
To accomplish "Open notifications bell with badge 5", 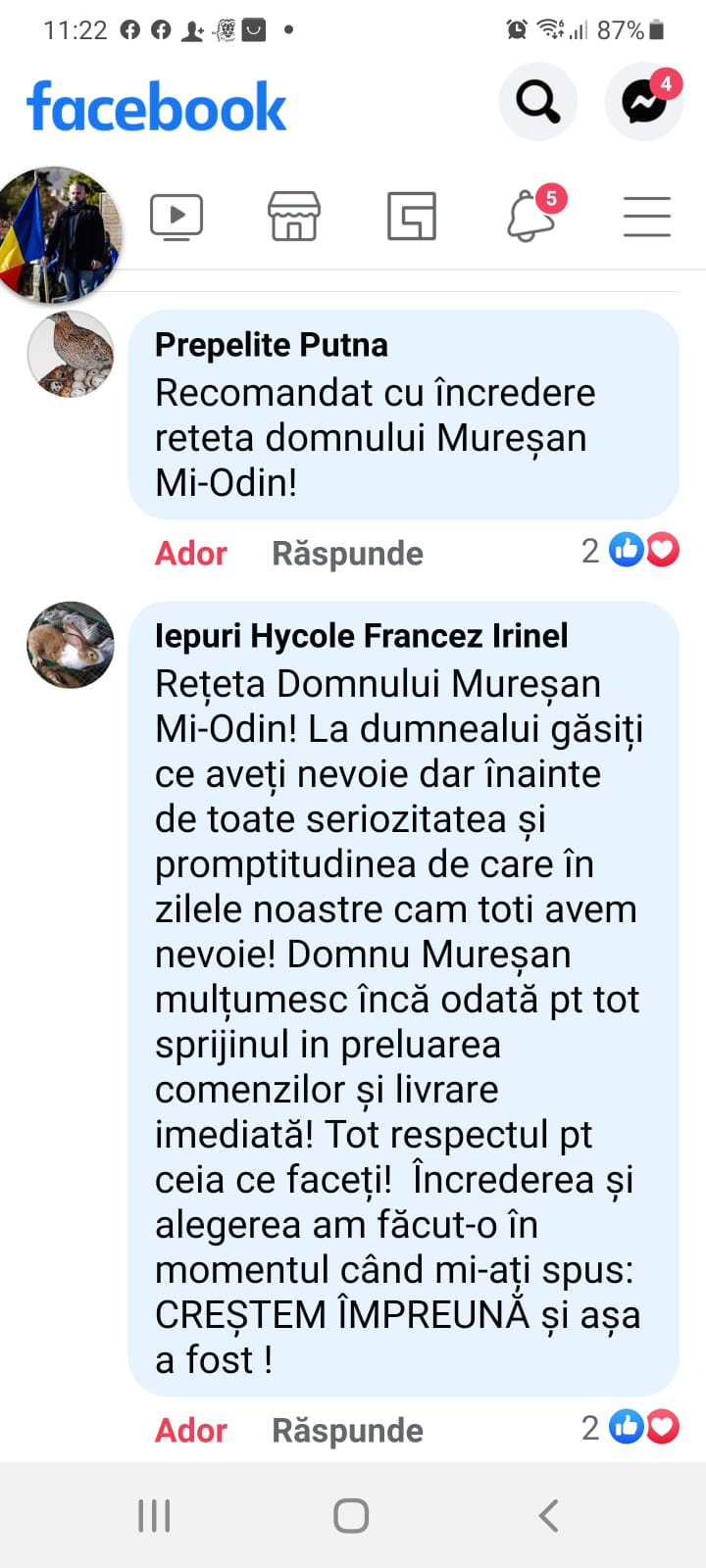I will 534,215.
